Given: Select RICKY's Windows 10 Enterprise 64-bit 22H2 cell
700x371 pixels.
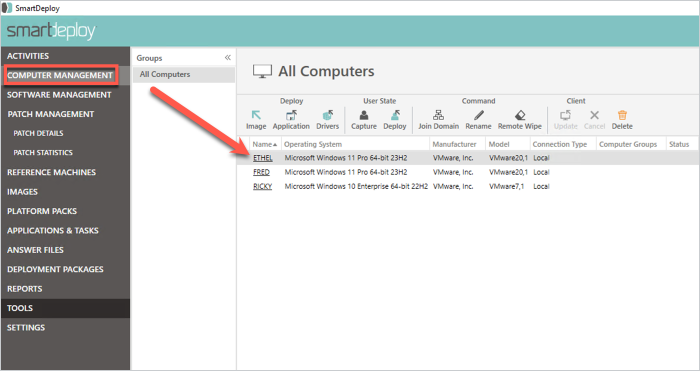Looking at the screenshot, I should (x=356, y=187).
